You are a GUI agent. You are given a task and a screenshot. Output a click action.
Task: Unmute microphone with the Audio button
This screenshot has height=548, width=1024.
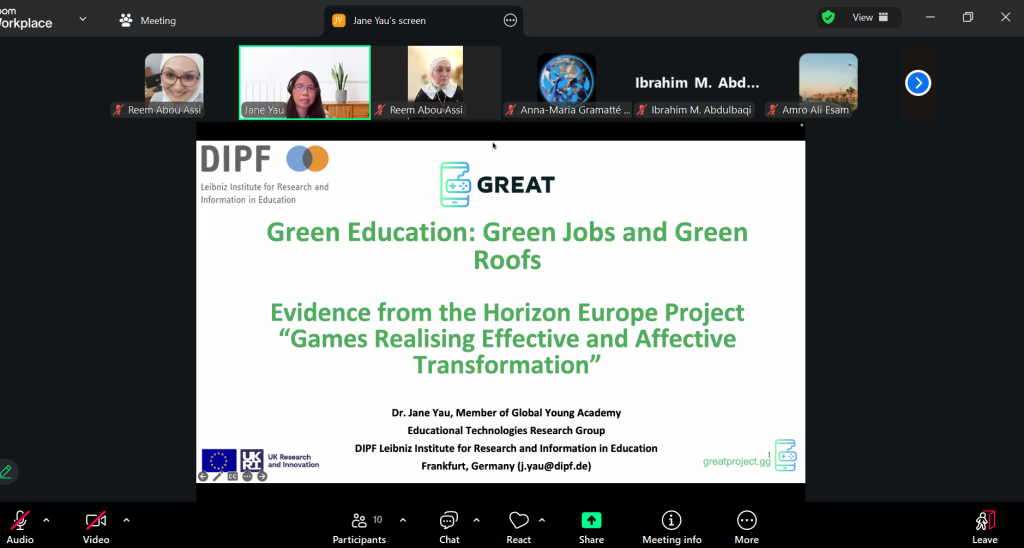coord(19,526)
